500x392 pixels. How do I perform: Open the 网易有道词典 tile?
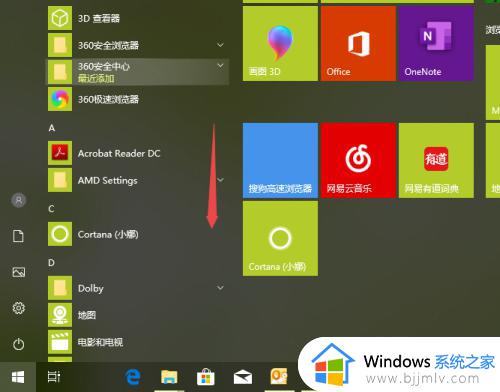pos(436,160)
